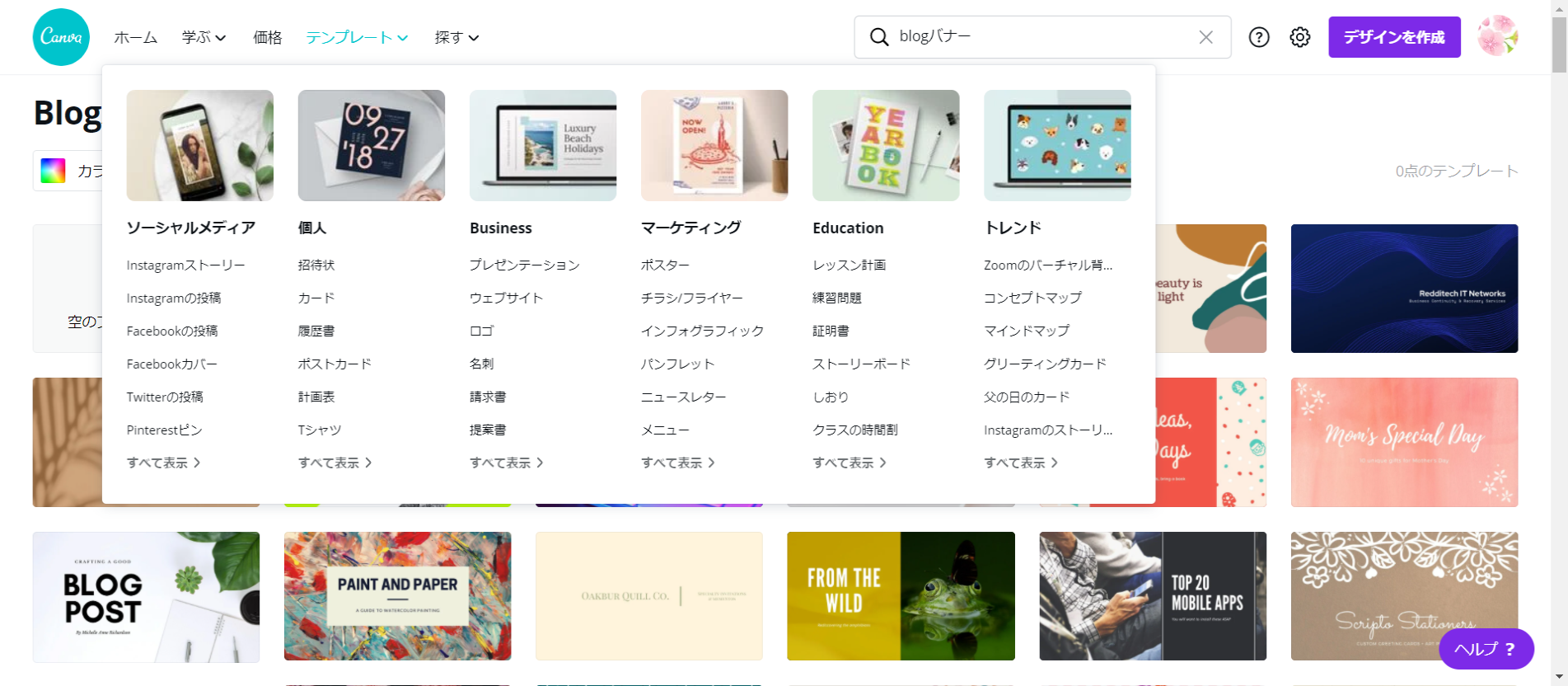Go to the ホーム menu item
Image resolution: width=1568 pixels, height=686 pixels.
click(x=135, y=37)
